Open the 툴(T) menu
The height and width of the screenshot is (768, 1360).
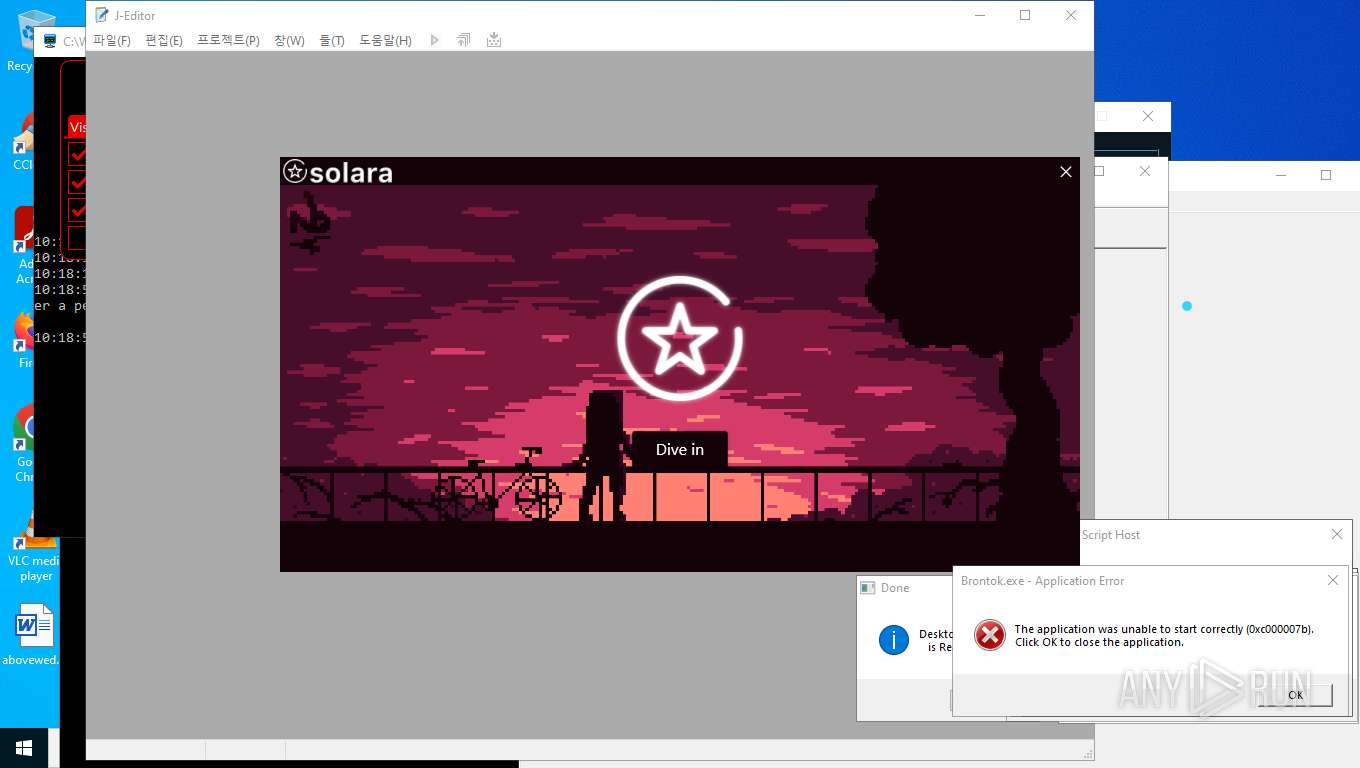point(332,40)
